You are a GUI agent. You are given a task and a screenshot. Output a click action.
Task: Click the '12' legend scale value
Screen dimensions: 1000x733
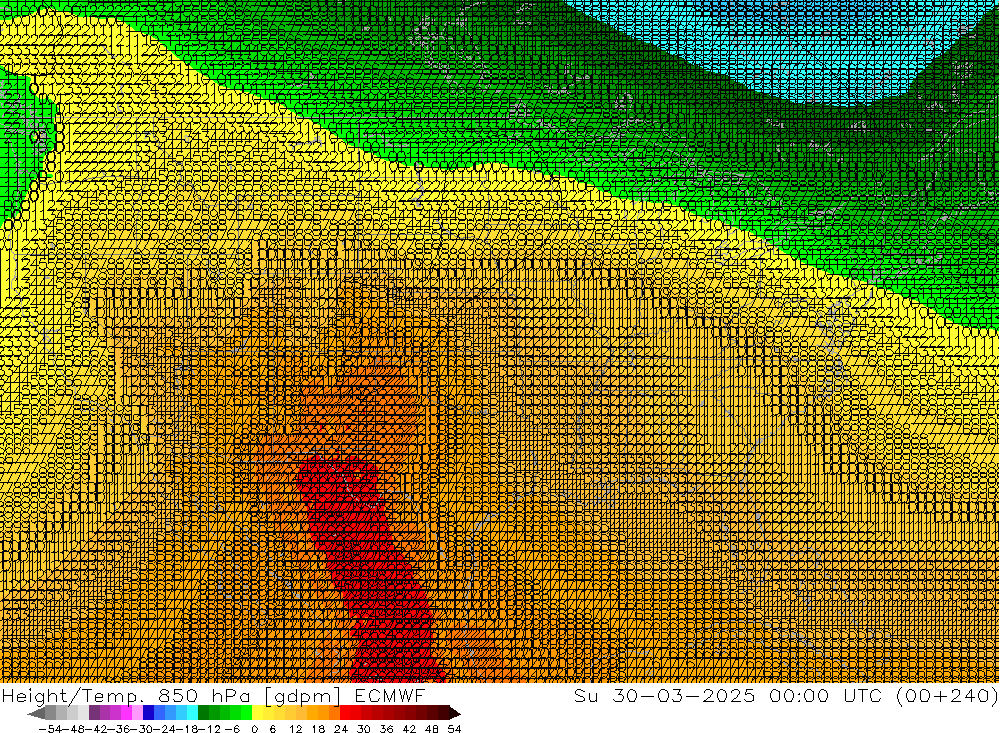click(x=295, y=729)
